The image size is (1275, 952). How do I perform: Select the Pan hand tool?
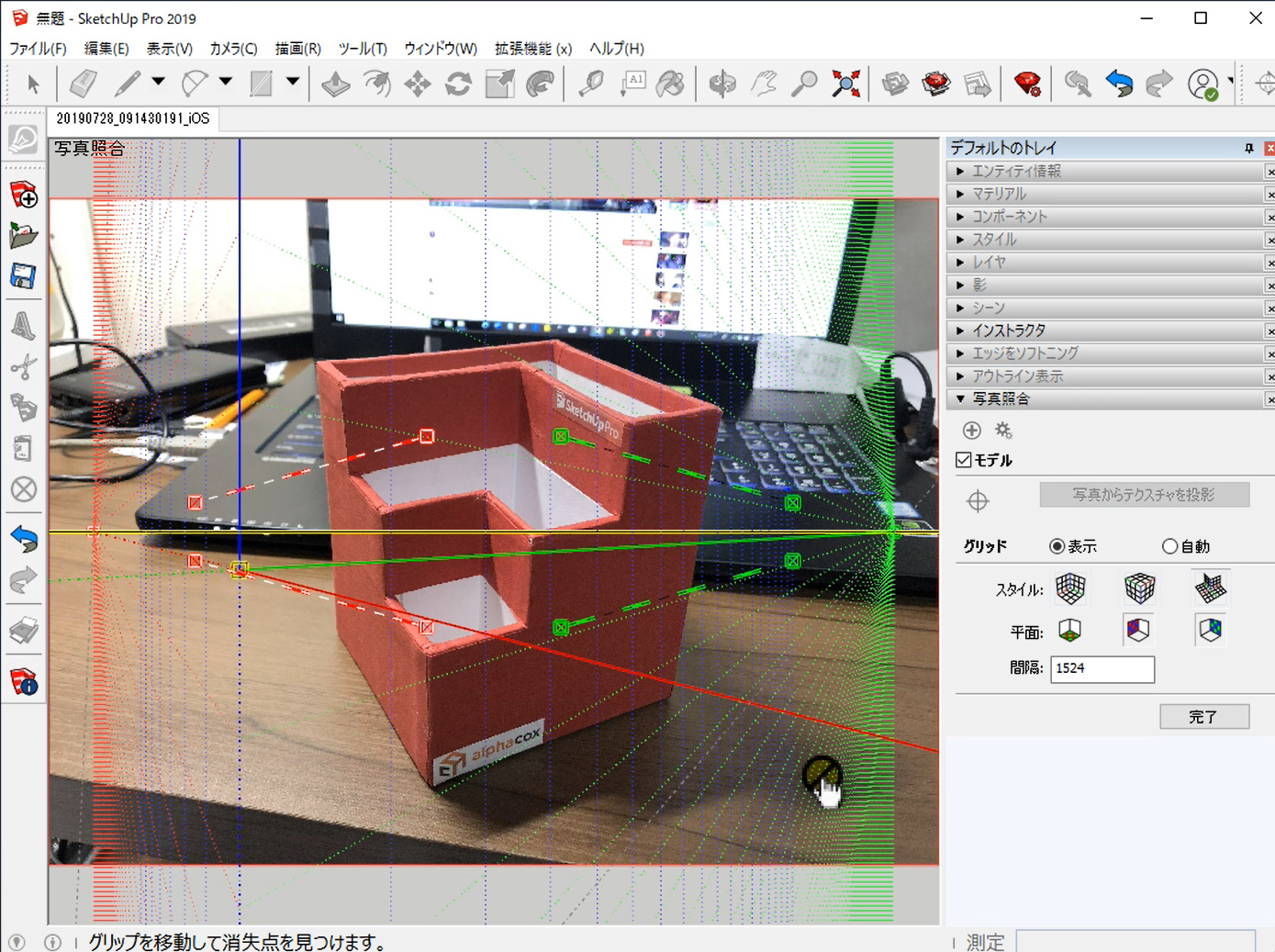click(763, 84)
